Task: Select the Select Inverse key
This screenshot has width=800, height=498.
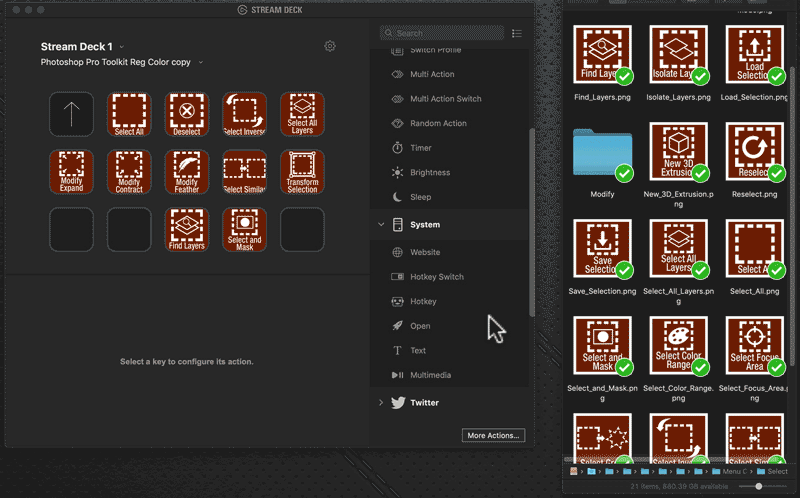Action: [x=244, y=114]
